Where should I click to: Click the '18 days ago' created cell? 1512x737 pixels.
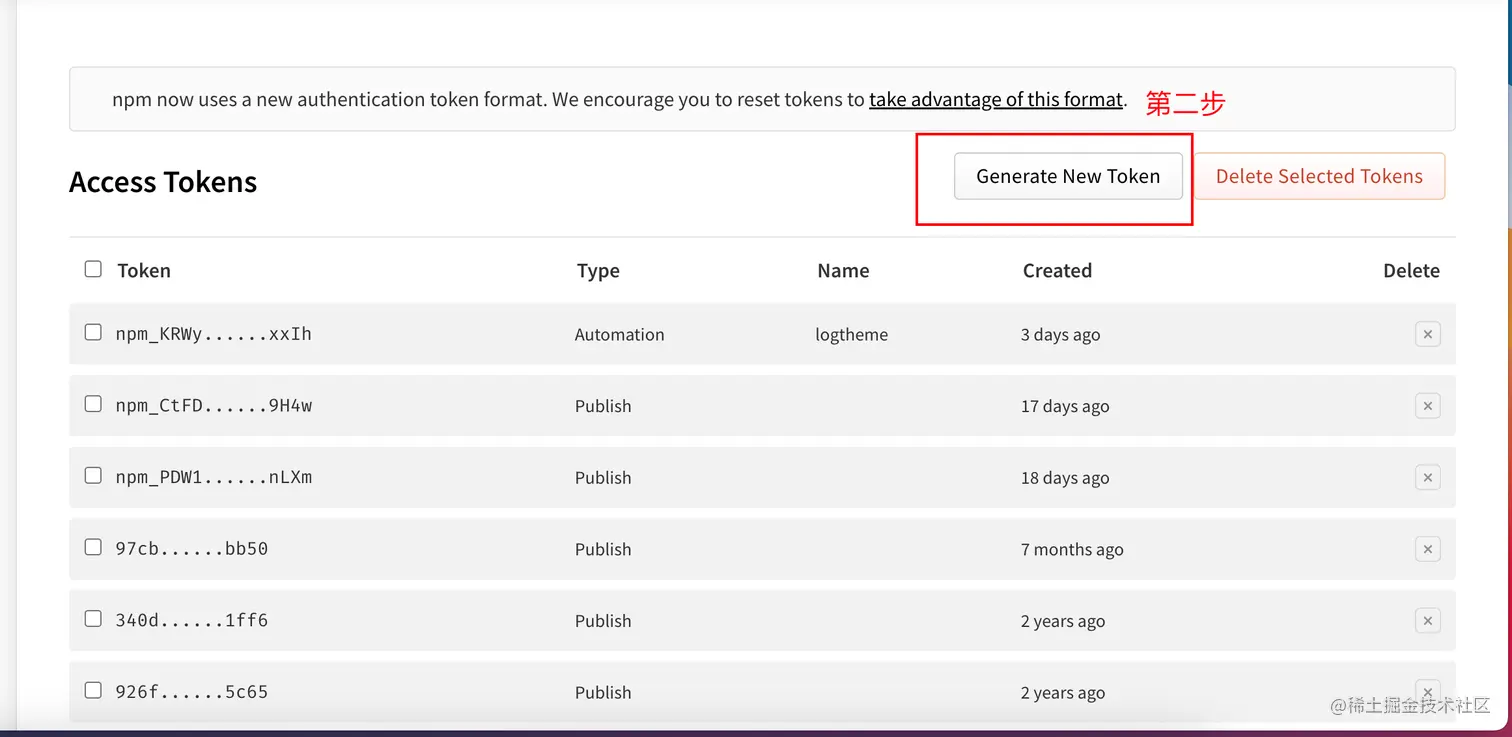(x=1065, y=478)
